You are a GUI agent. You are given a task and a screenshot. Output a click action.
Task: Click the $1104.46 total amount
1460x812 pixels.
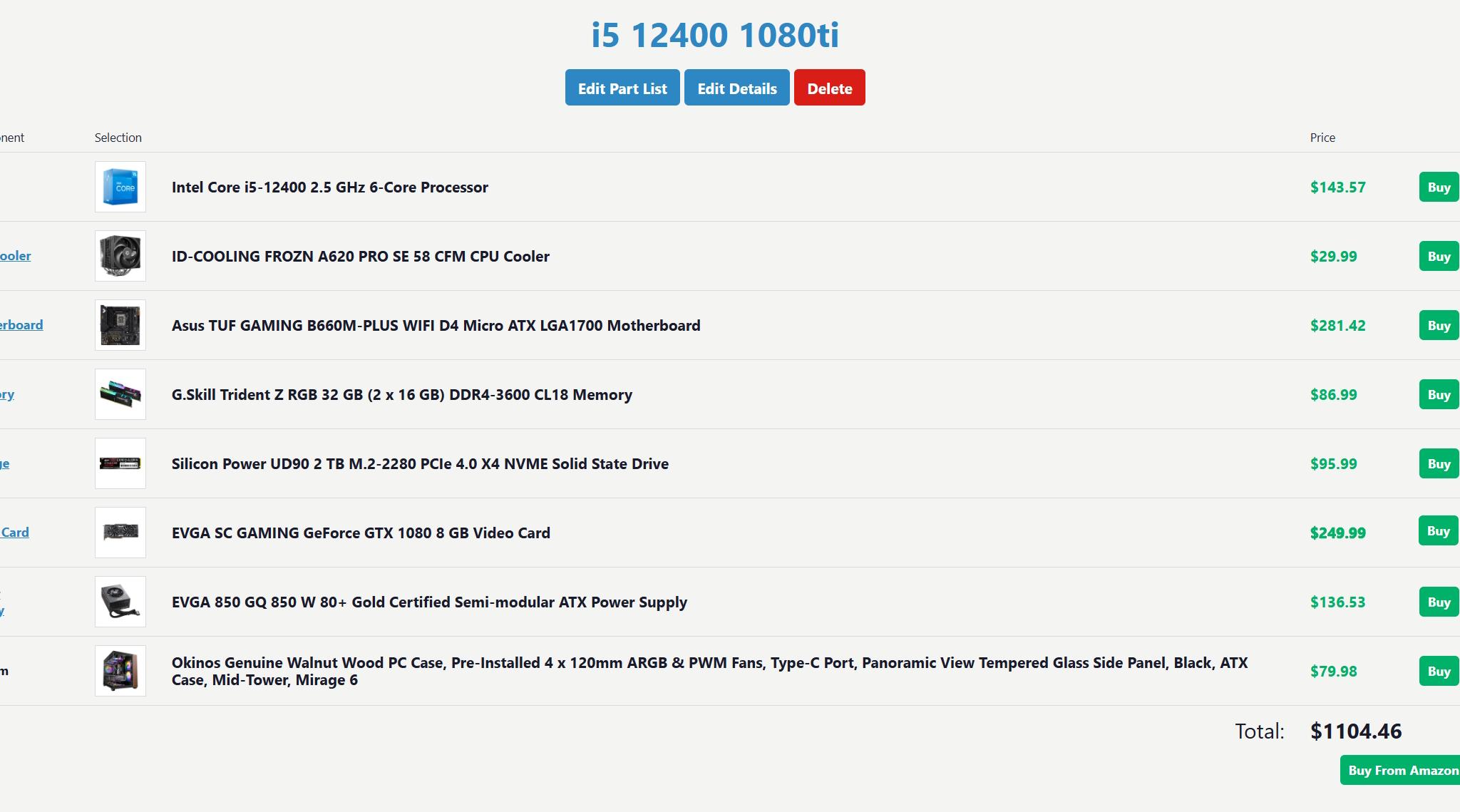tap(1356, 731)
